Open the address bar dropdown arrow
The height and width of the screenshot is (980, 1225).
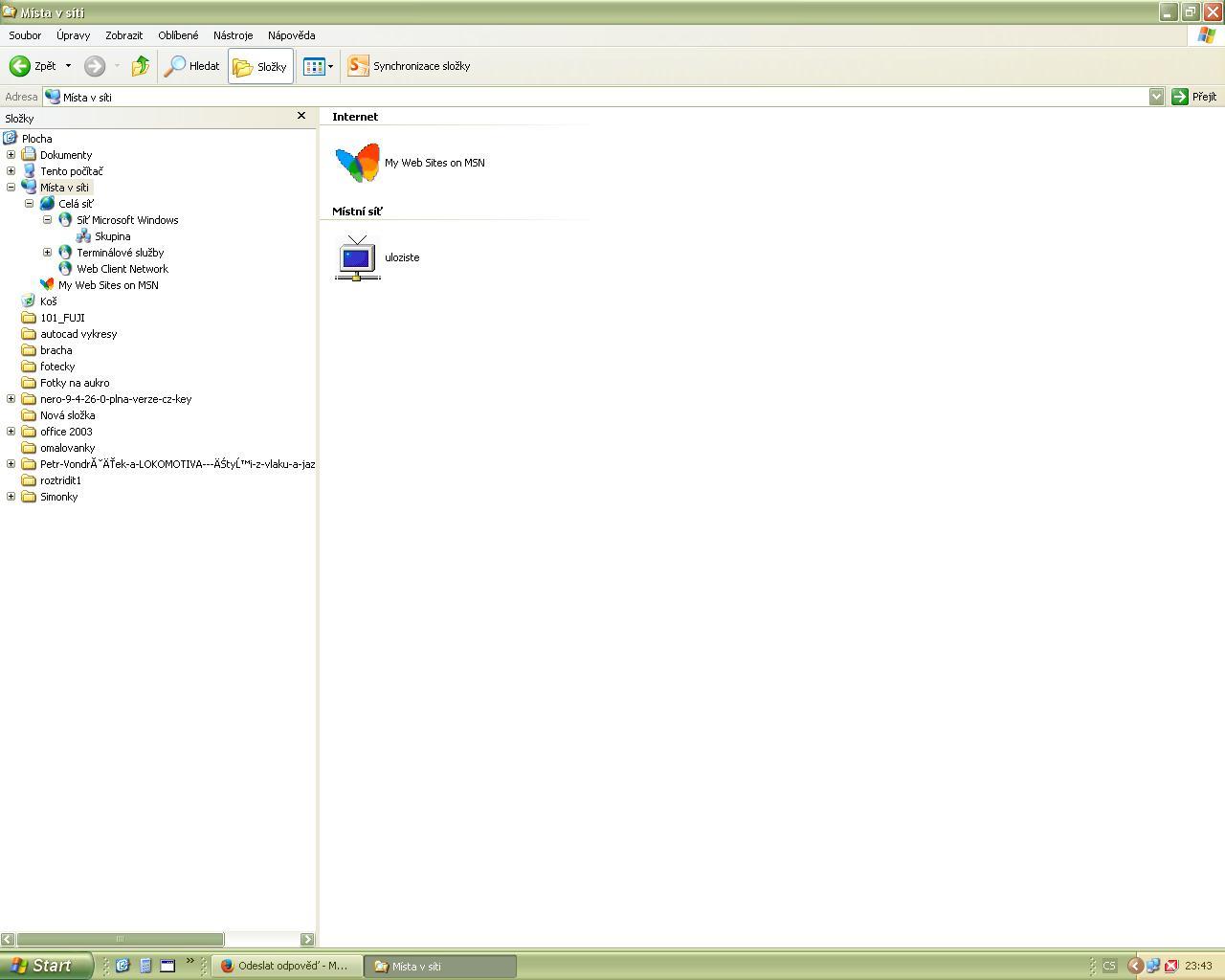(x=1156, y=97)
